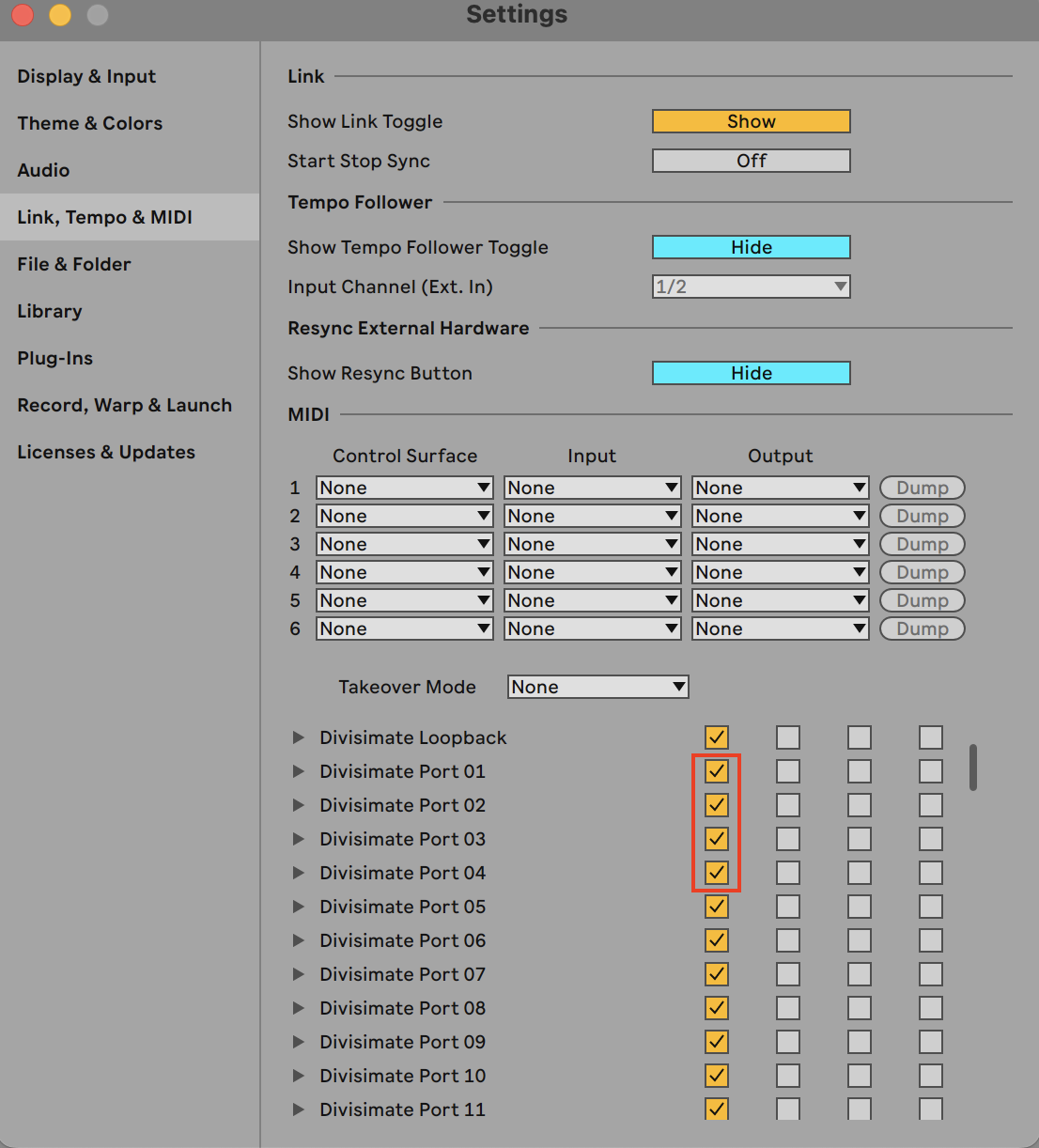1039x1148 pixels.
Task: Open Control Surface dropdown for row 1
Action: [404, 488]
